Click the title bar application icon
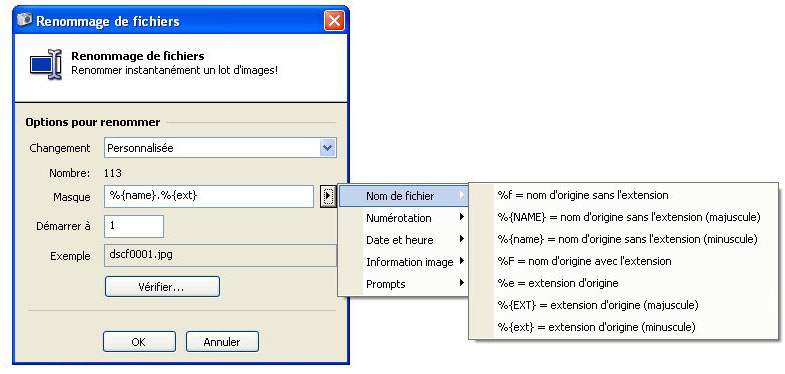 [x=25, y=20]
